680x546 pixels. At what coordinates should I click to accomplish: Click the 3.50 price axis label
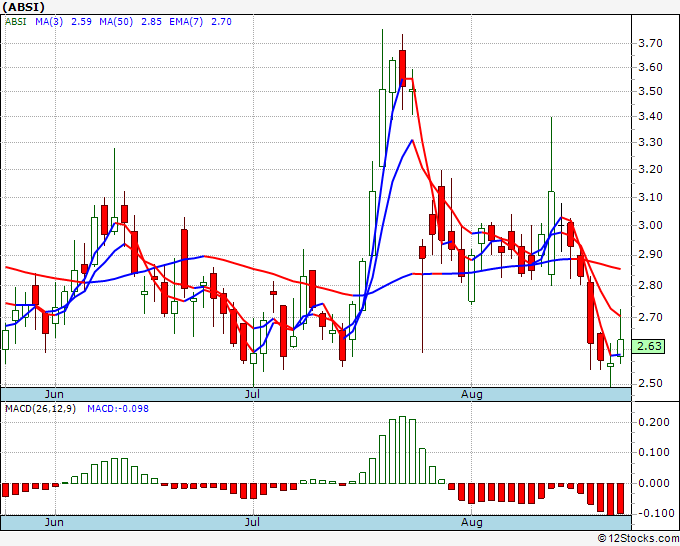click(x=650, y=91)
